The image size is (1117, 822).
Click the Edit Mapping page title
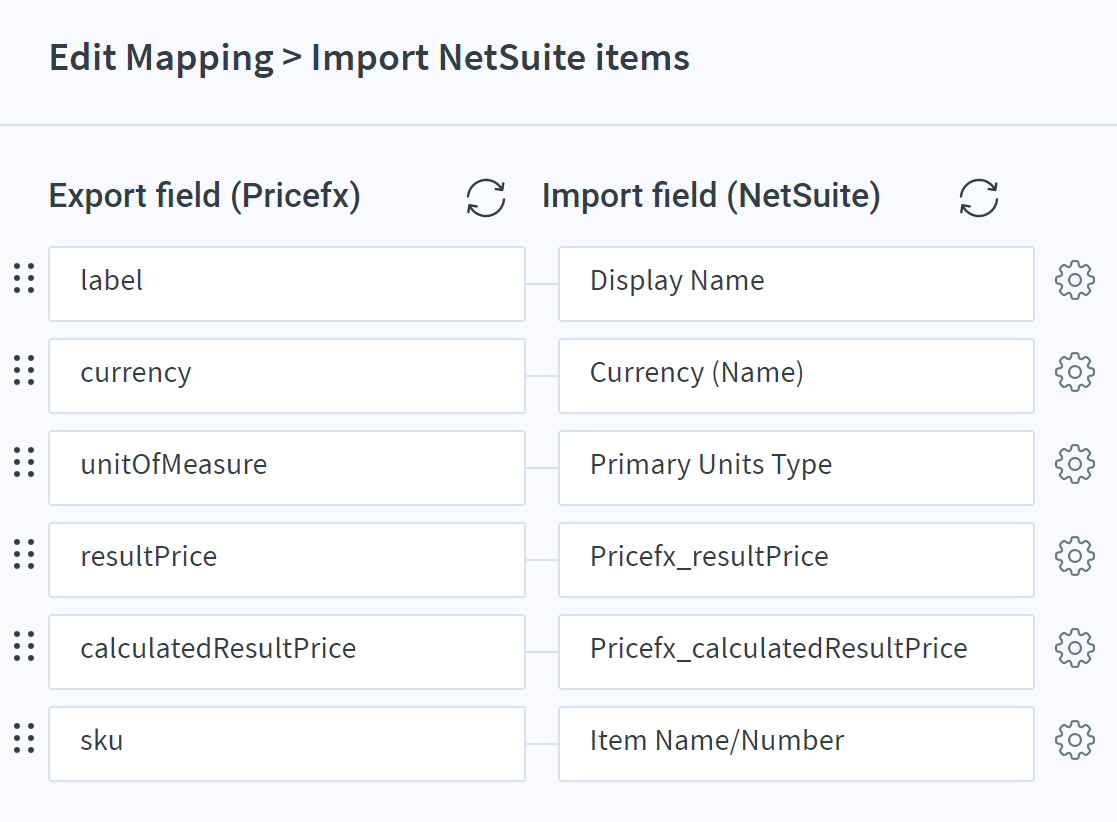[369, 58]
